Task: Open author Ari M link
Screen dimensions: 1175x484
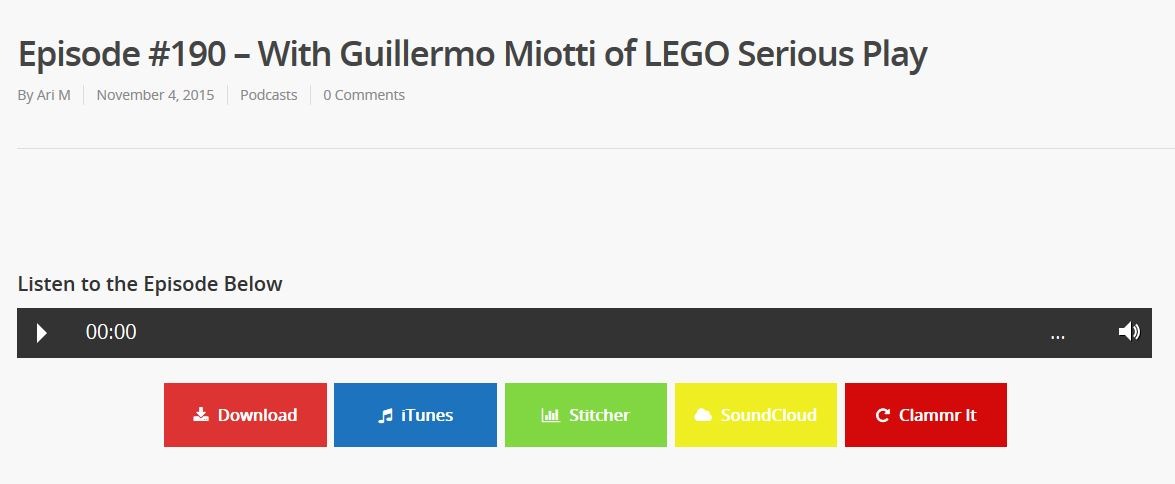Action: (x=53, y=95)
